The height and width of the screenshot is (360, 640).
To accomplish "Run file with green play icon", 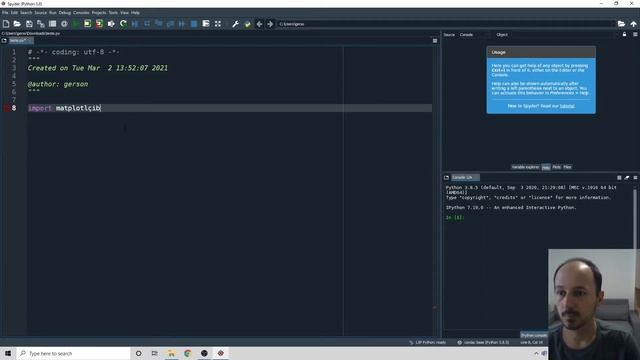I will [x=76, y=24].
